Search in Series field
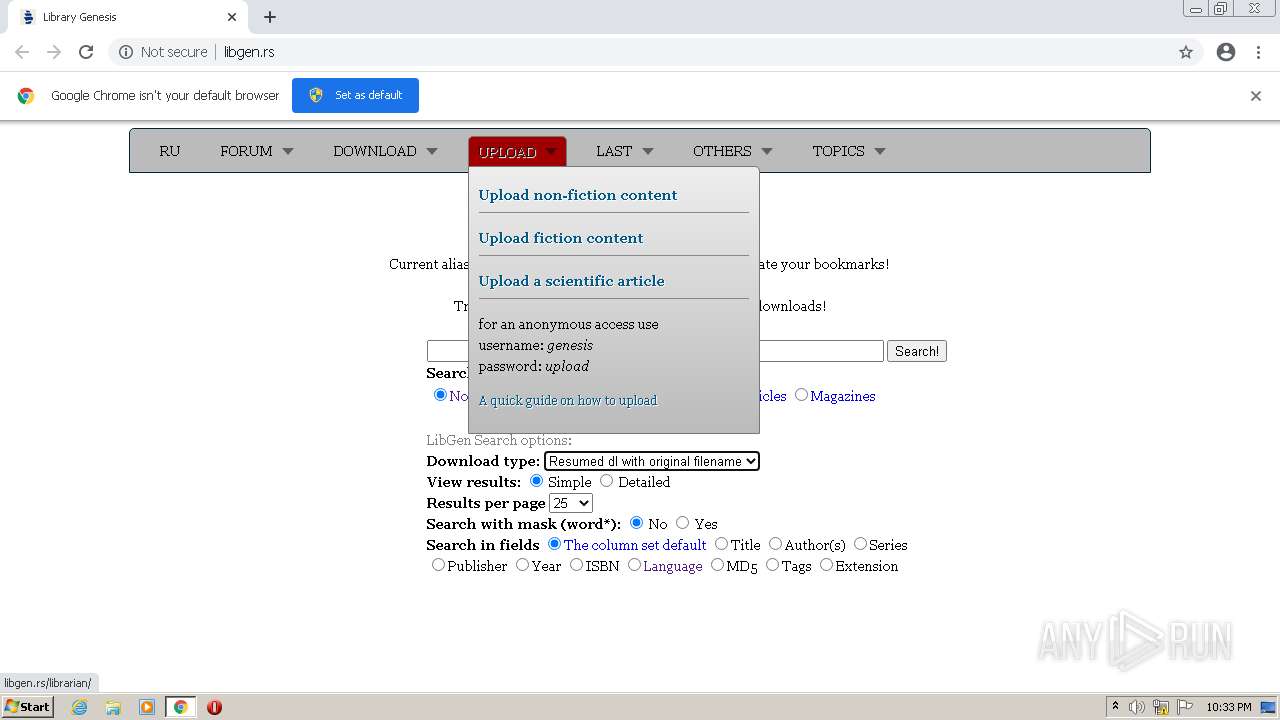 pos(860,544)
